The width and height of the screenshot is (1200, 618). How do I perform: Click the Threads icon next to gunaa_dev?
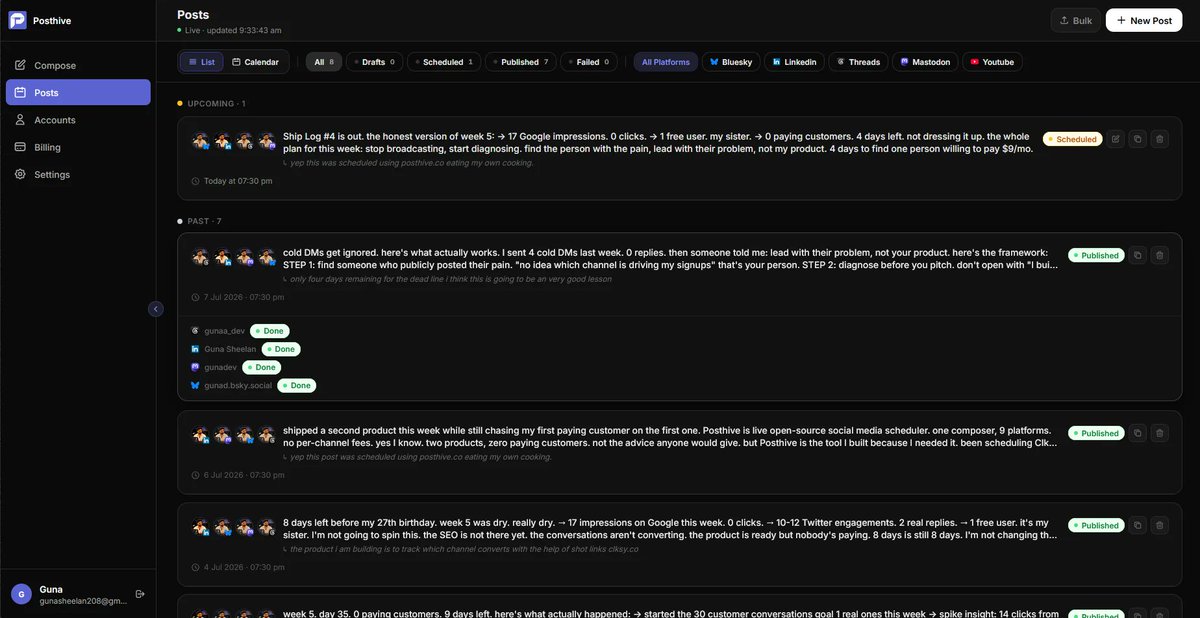coord(195,331)
